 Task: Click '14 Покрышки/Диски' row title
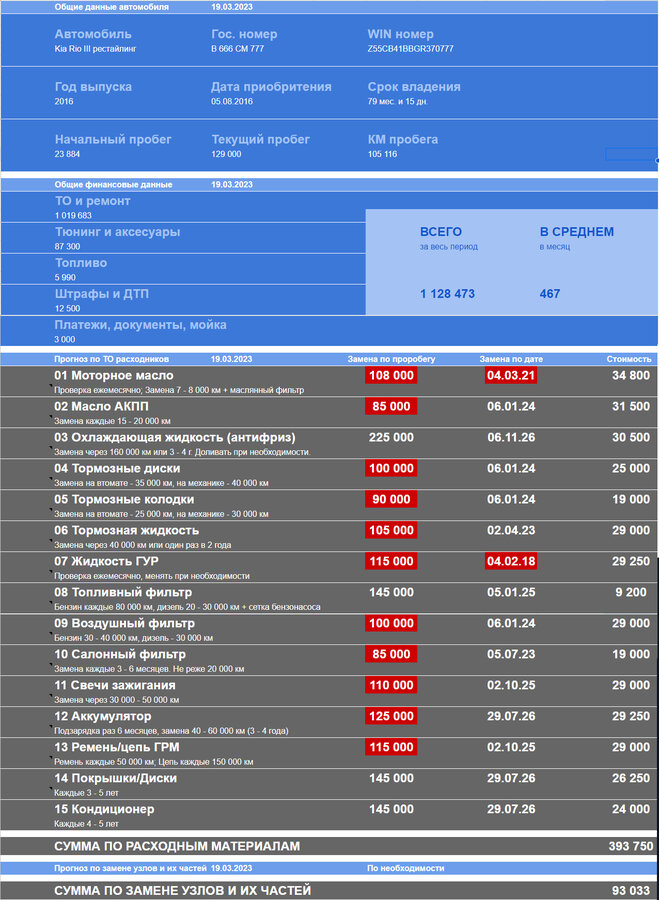tap(115, 778)
